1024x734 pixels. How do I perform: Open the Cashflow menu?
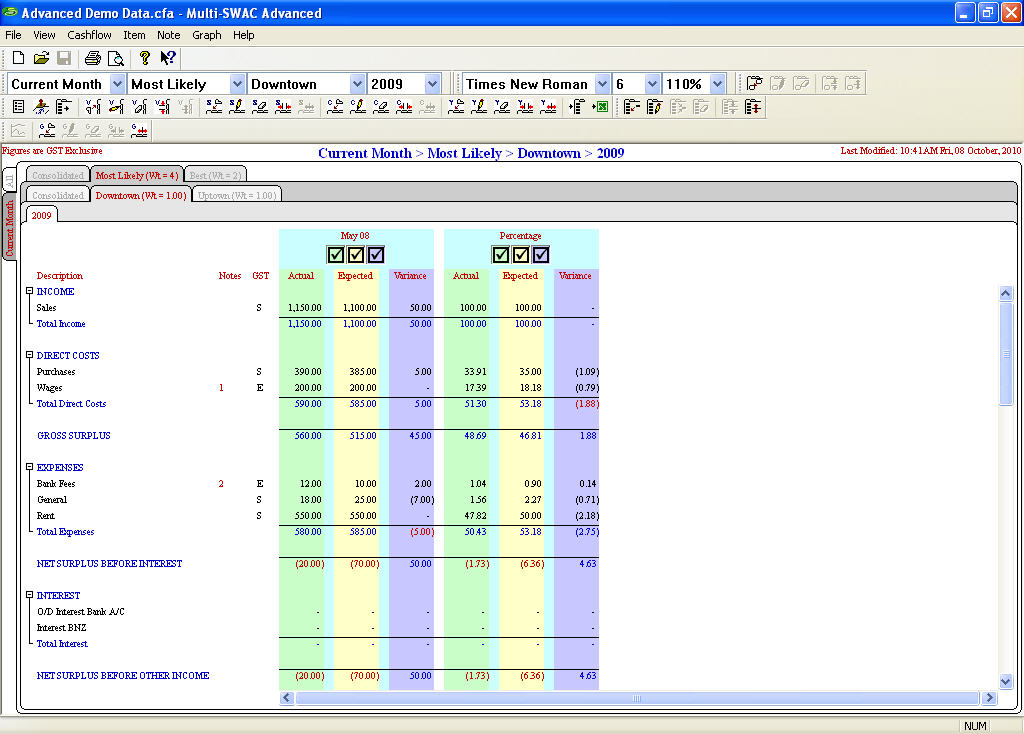point(89,35)
